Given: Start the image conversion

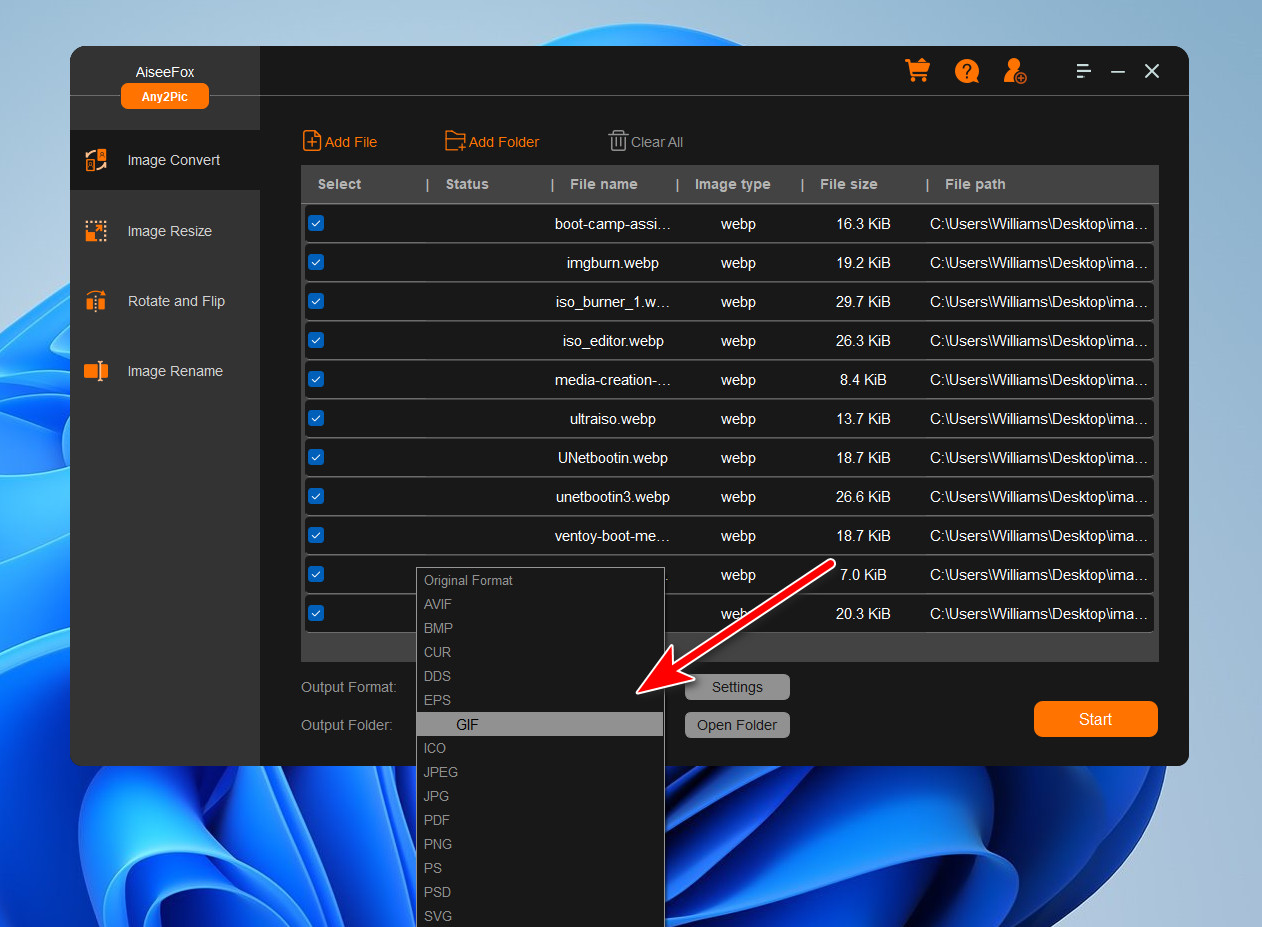Looking at the screenshot, I should pyautogui.click(x=1095, y=719).
